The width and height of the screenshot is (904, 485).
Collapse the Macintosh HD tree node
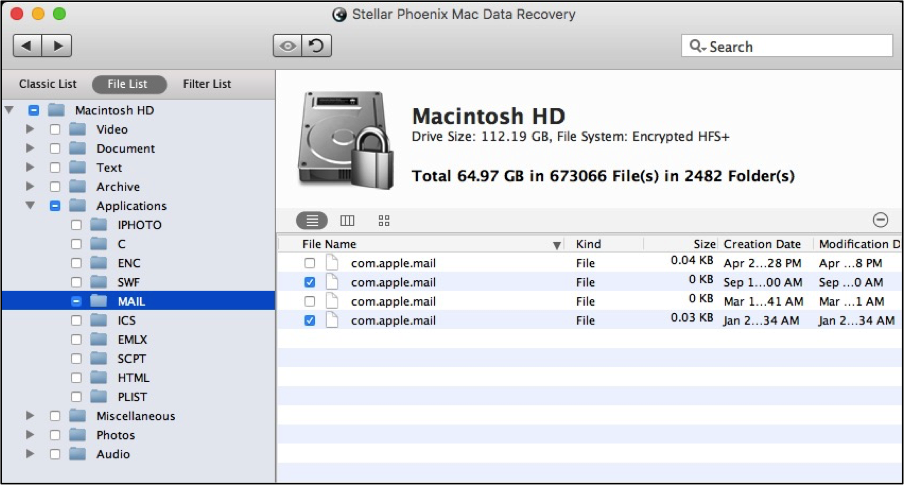click(9, 110)
